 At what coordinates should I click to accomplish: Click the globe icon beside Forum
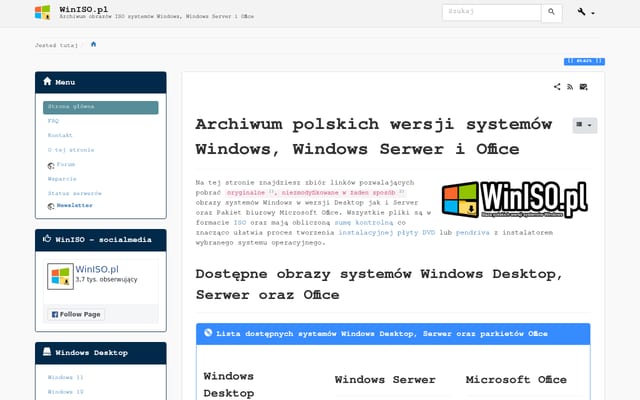coord(51,166)
